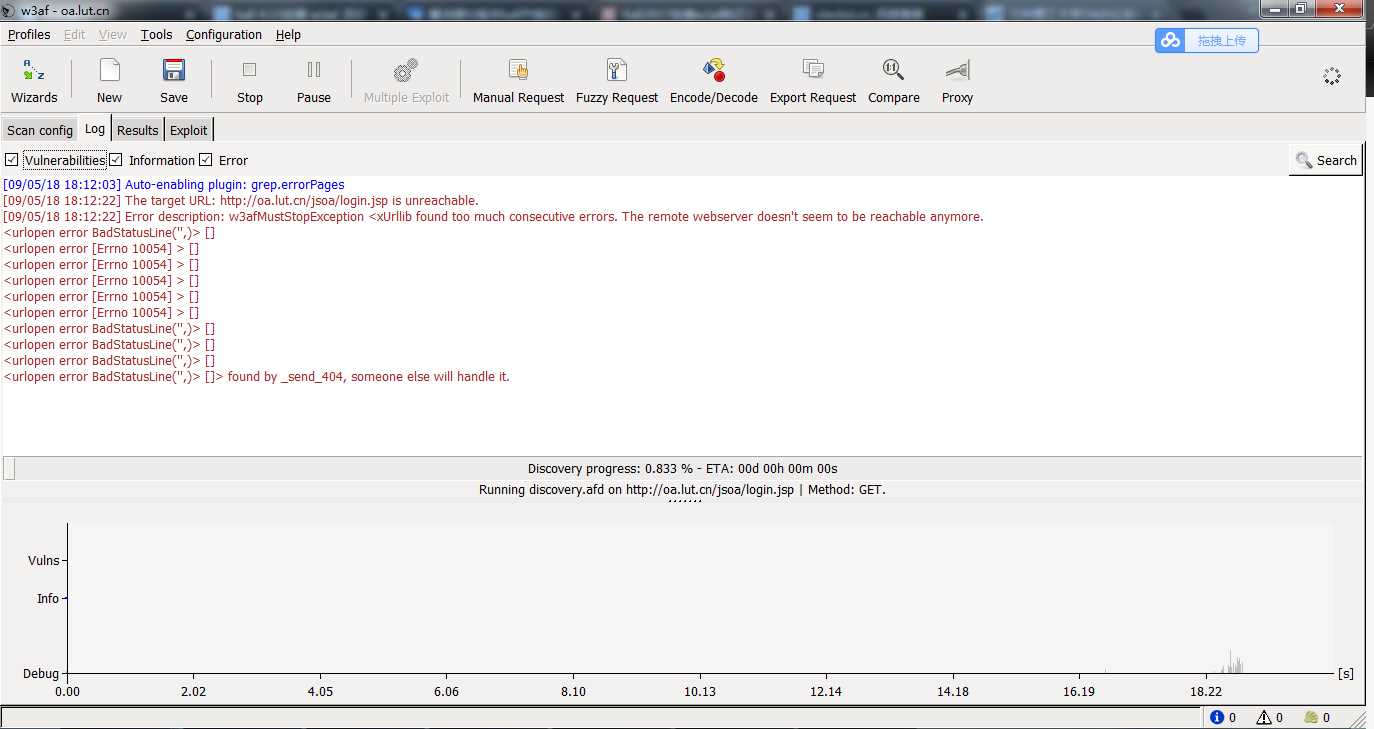Click the w3af title bar app icon

(x=9, y=10)
